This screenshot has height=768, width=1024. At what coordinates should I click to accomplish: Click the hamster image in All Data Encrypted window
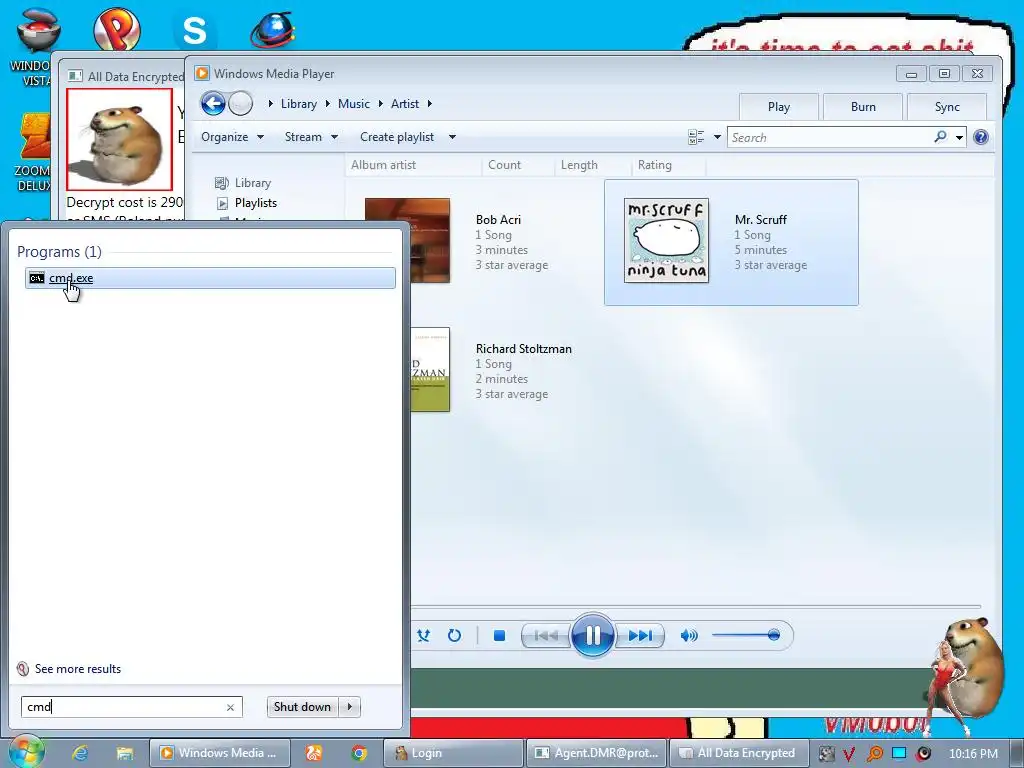pyautogui.click(x=120, y=140)
